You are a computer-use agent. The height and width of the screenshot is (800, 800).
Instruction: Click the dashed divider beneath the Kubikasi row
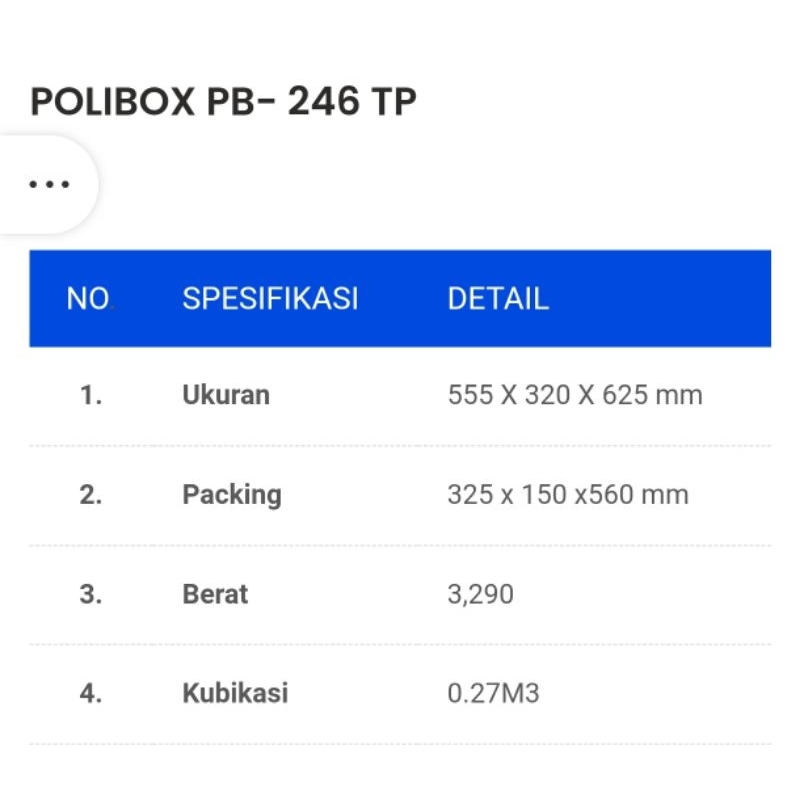tap(400, 744)
